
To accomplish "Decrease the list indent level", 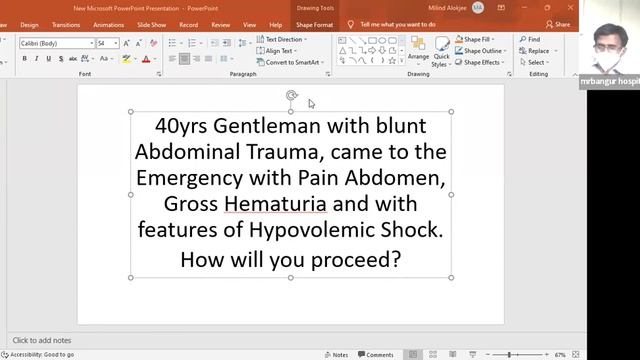I will click(x=214, y=43).
